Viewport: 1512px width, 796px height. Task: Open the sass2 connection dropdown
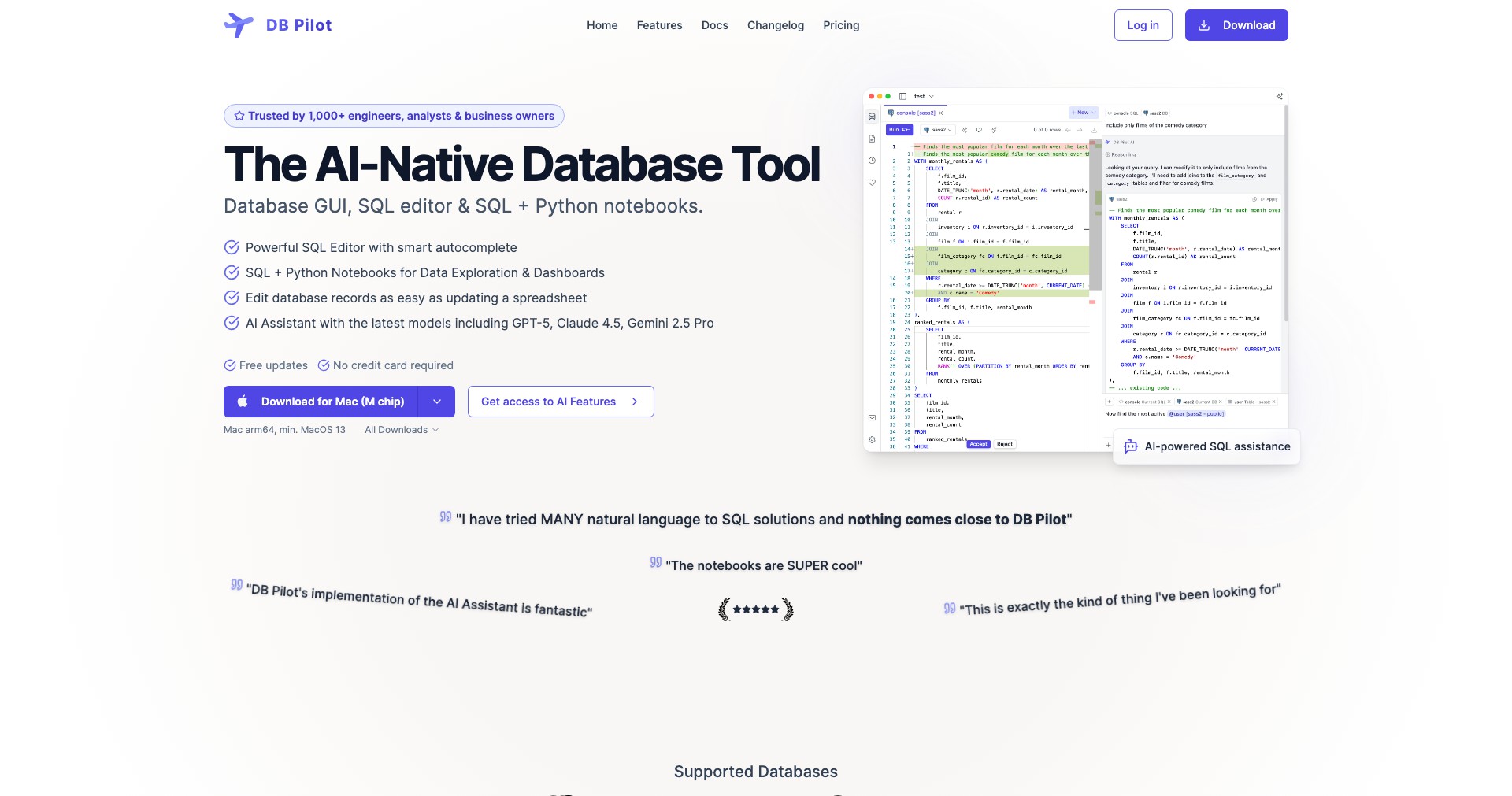point(938,130)
